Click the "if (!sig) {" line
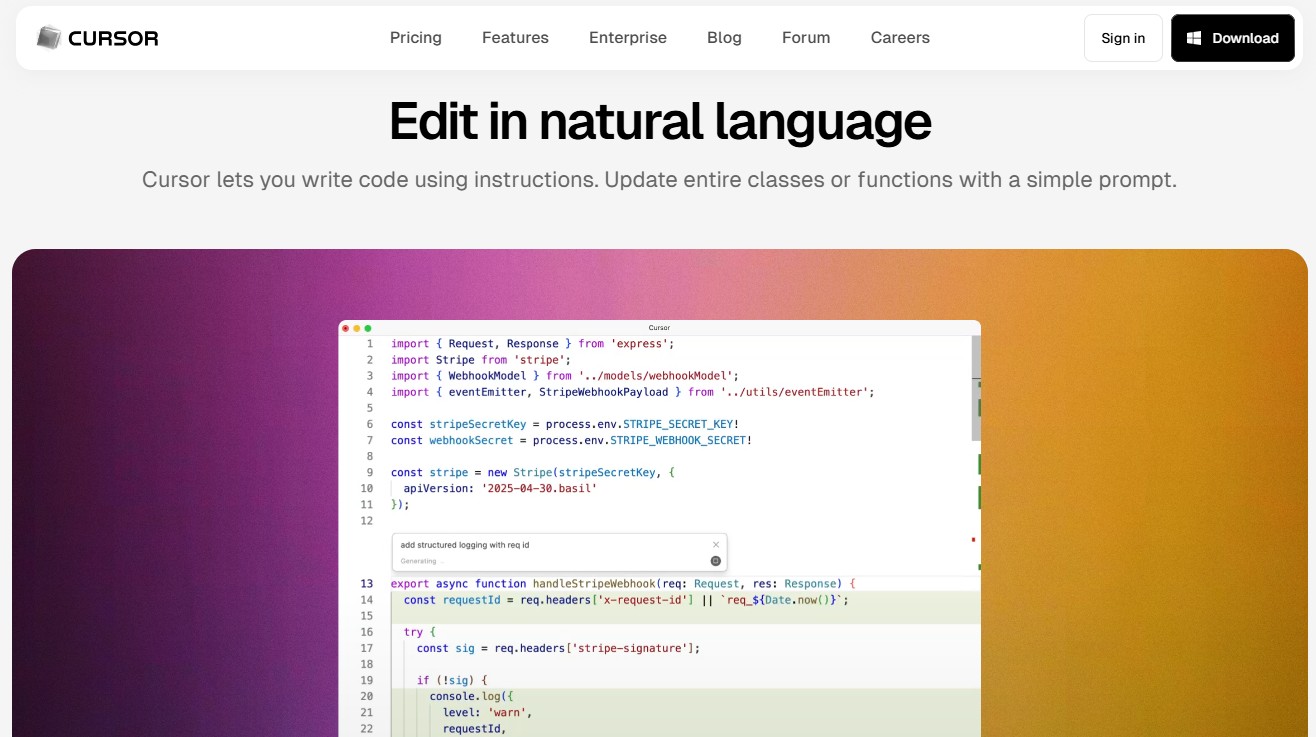Screen dimensions: 1316x737 pos(452,680)
